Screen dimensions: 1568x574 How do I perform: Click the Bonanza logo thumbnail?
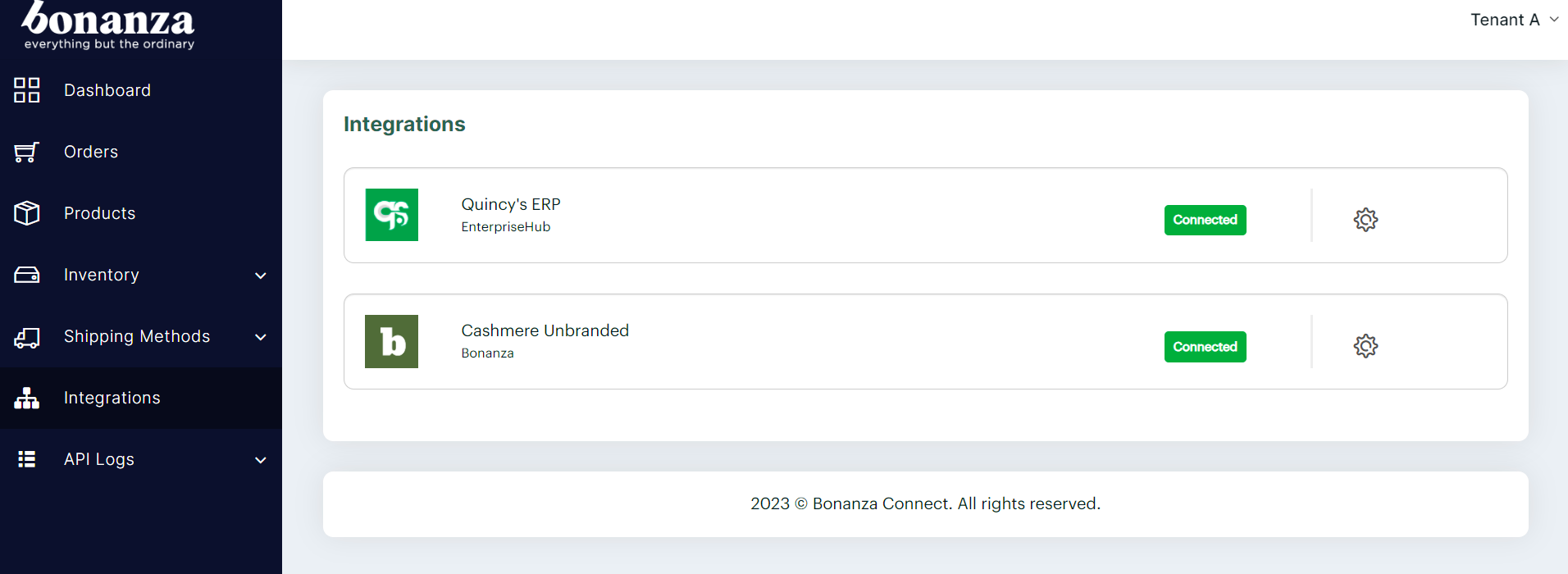tap(391, 341)
